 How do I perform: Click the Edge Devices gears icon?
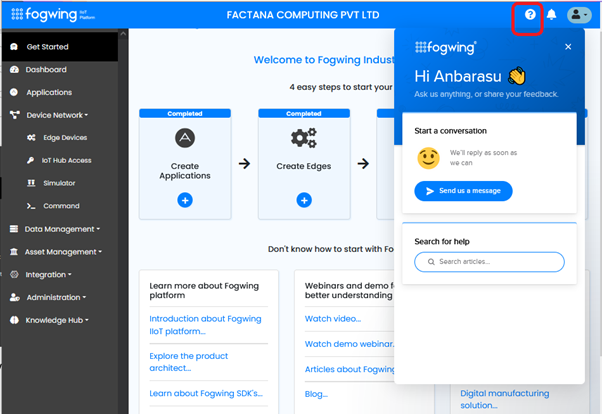[31, 137]
